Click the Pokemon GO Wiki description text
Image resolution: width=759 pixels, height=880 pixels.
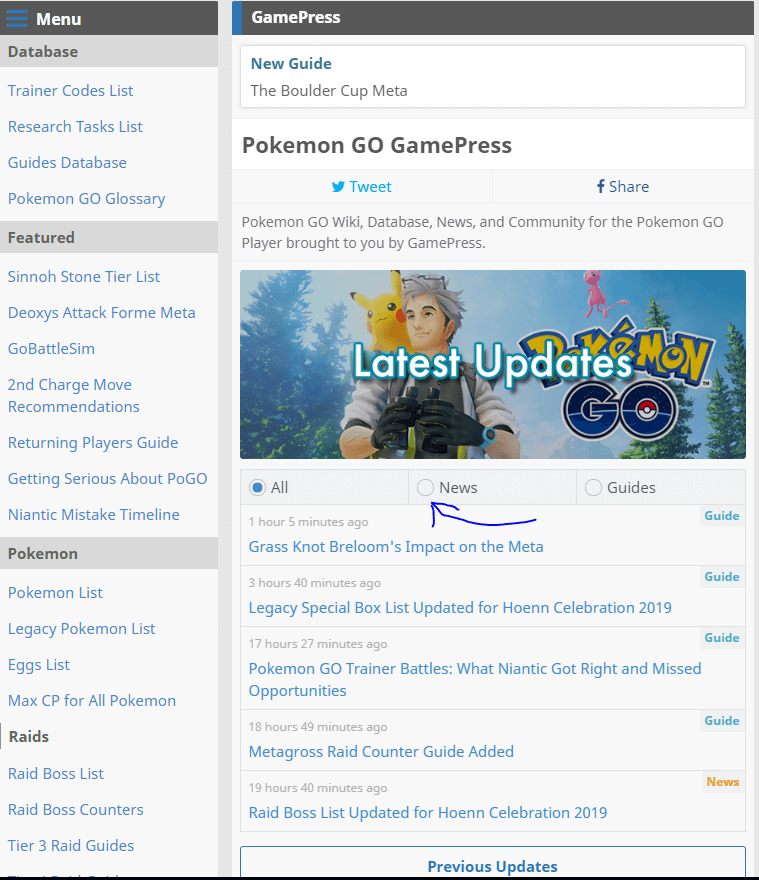point(482,232)
